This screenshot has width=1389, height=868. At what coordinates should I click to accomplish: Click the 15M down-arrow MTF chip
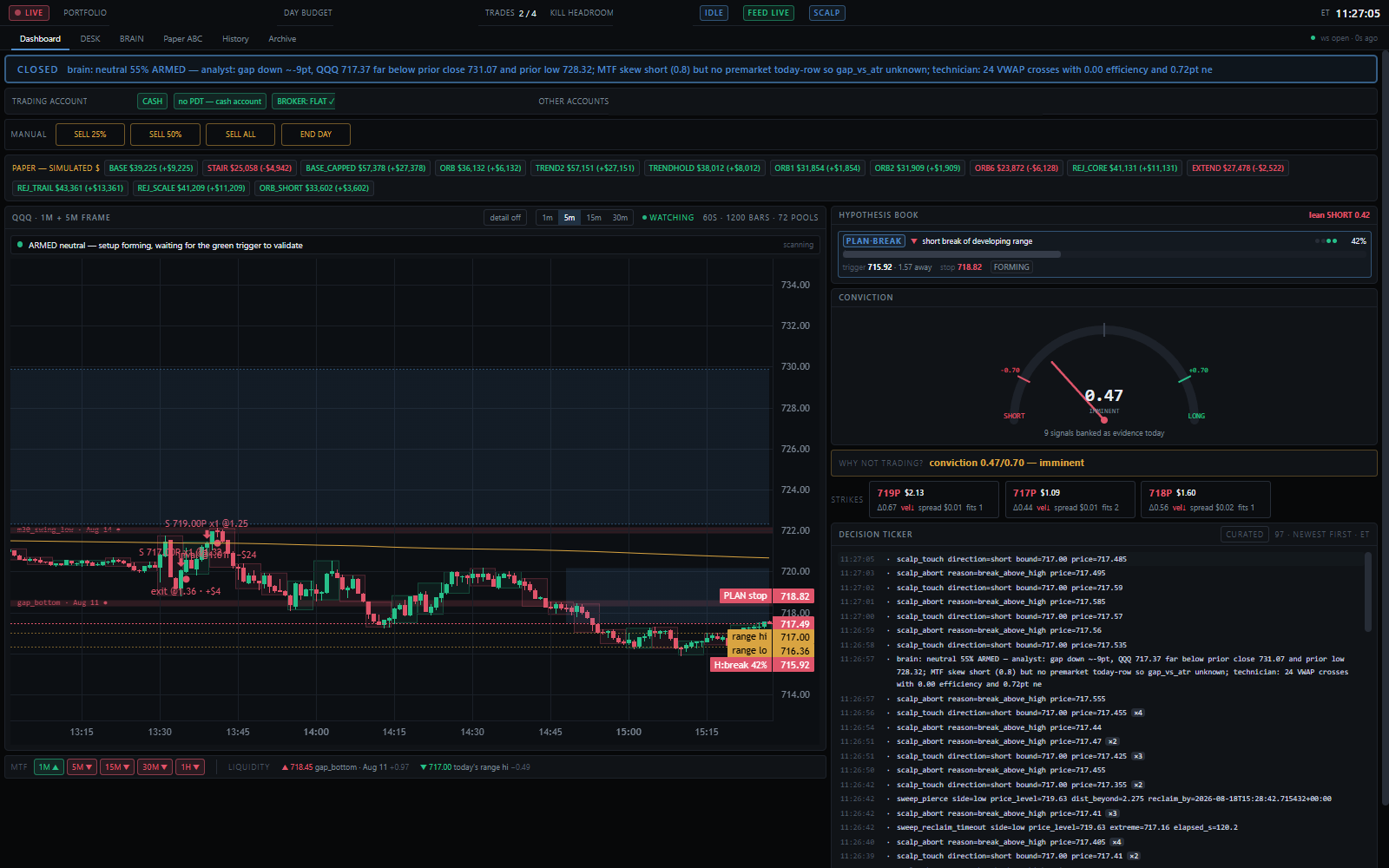tap(116, 767)
